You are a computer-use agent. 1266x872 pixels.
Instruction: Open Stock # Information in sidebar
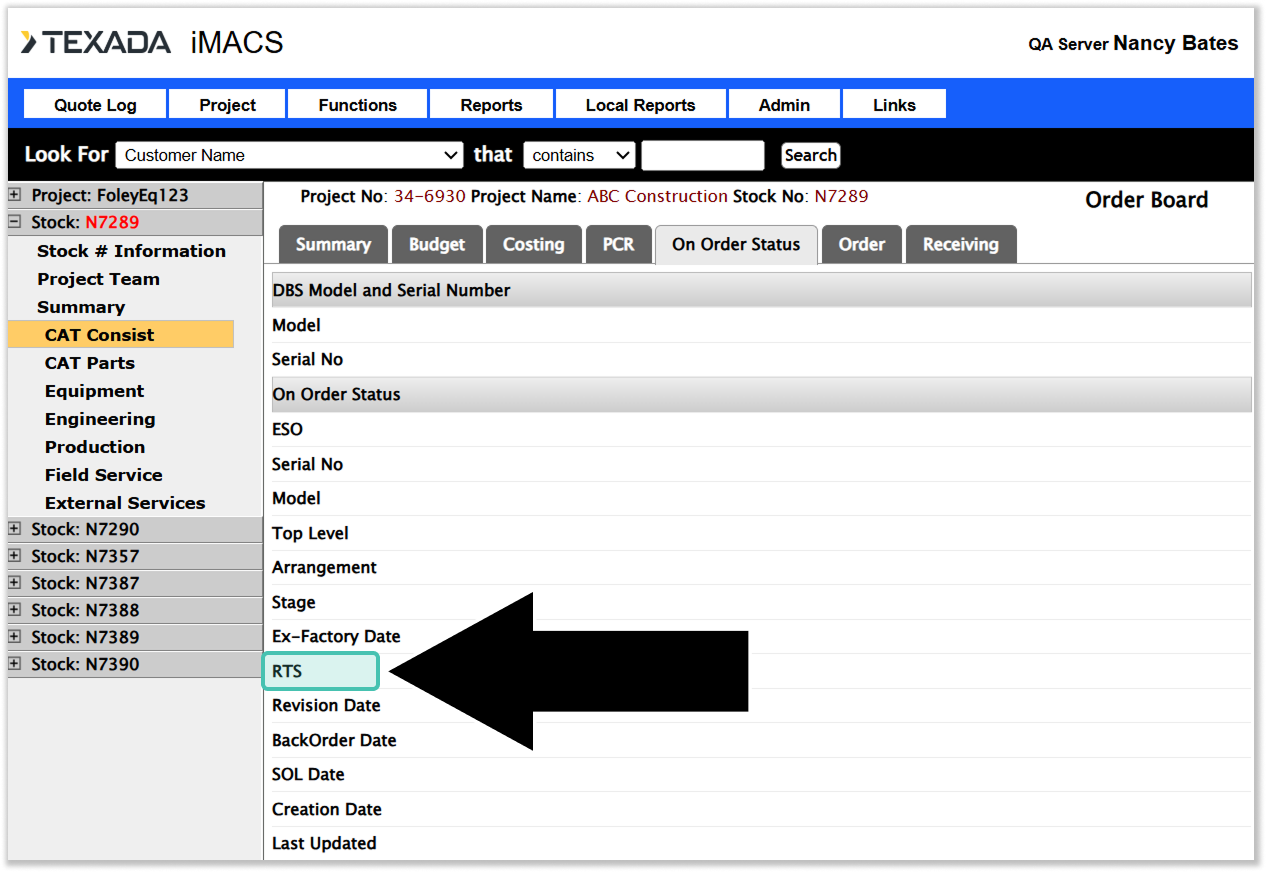131,251
